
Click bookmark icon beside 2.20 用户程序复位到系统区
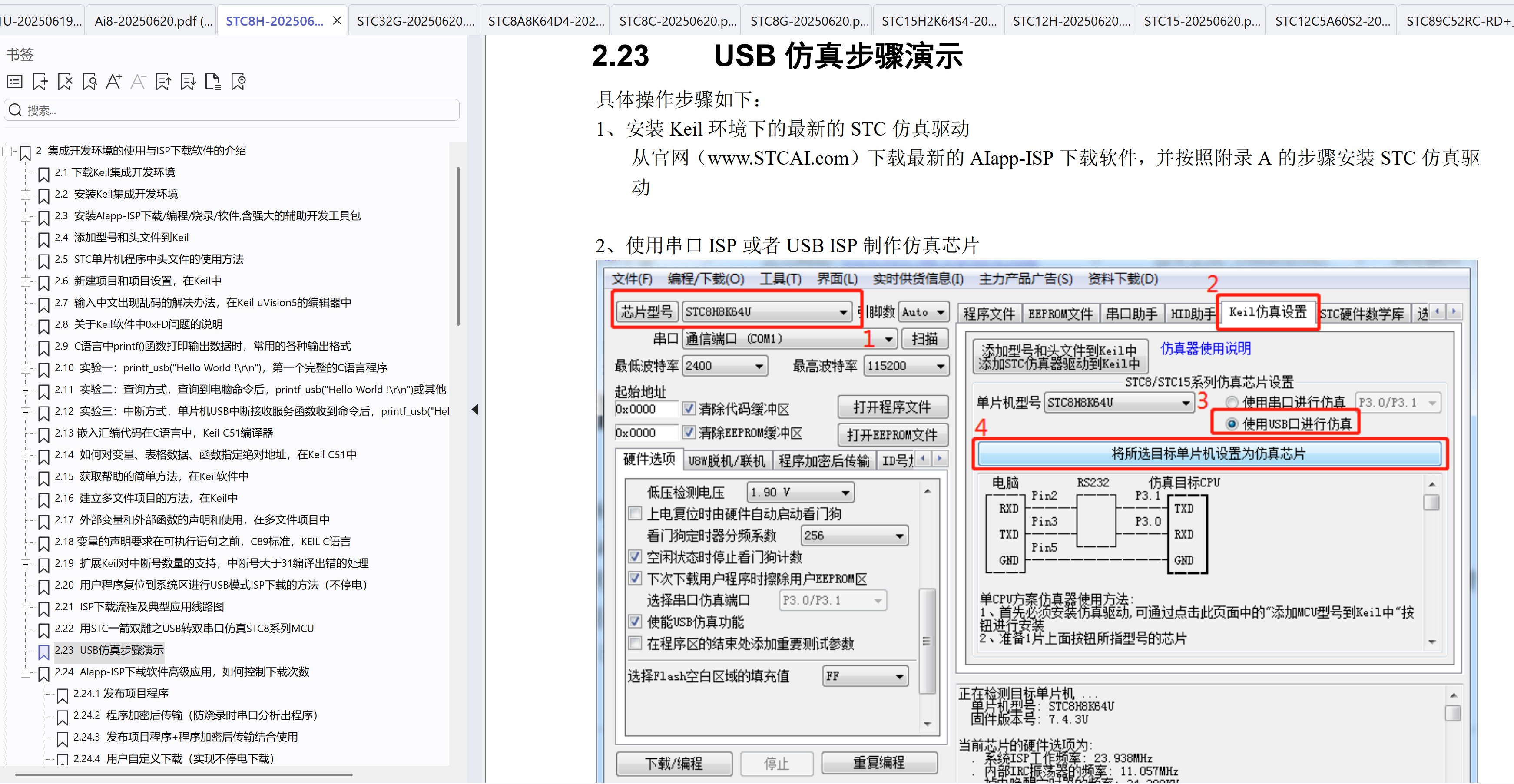pos(43,587)
